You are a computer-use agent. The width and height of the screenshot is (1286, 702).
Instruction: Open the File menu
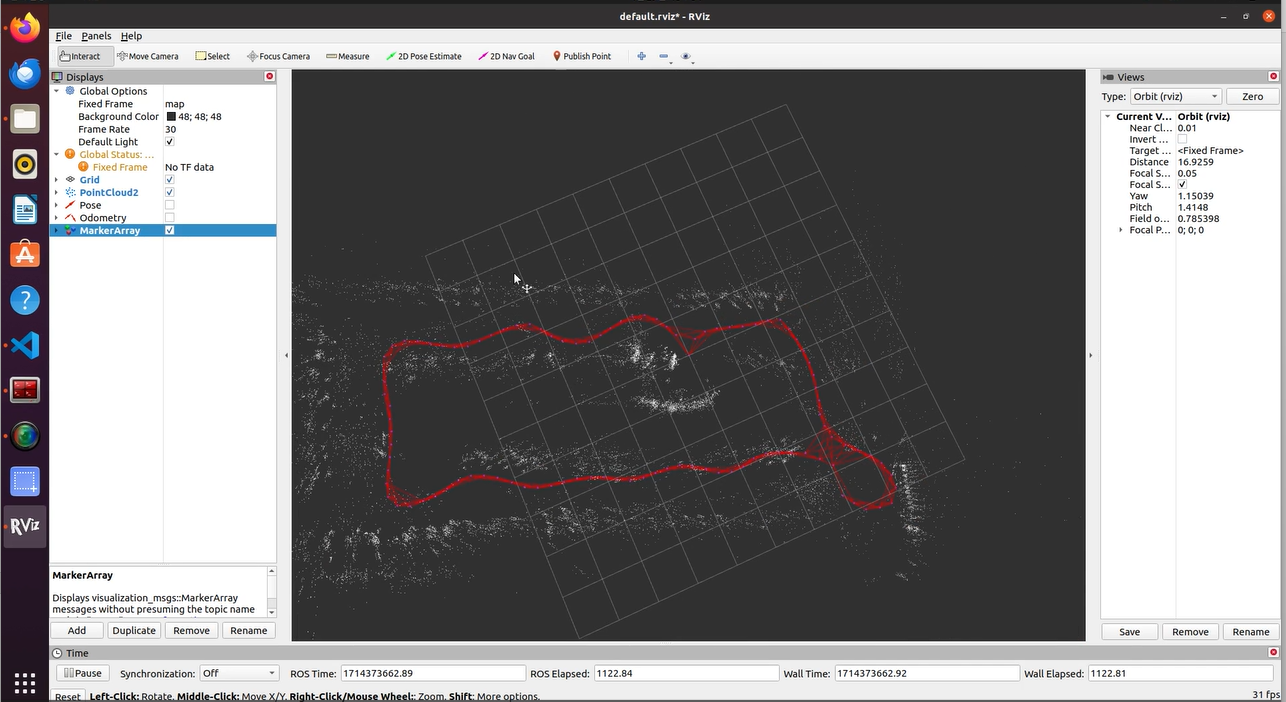click(x=63, y=36)
